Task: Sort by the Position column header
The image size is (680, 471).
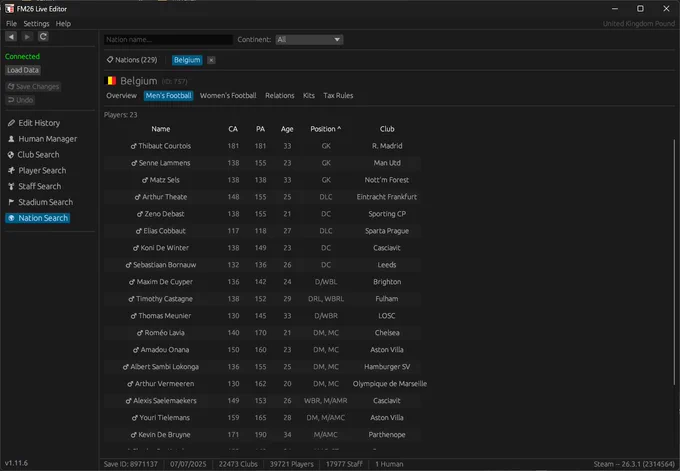Action: click(325, 129)
